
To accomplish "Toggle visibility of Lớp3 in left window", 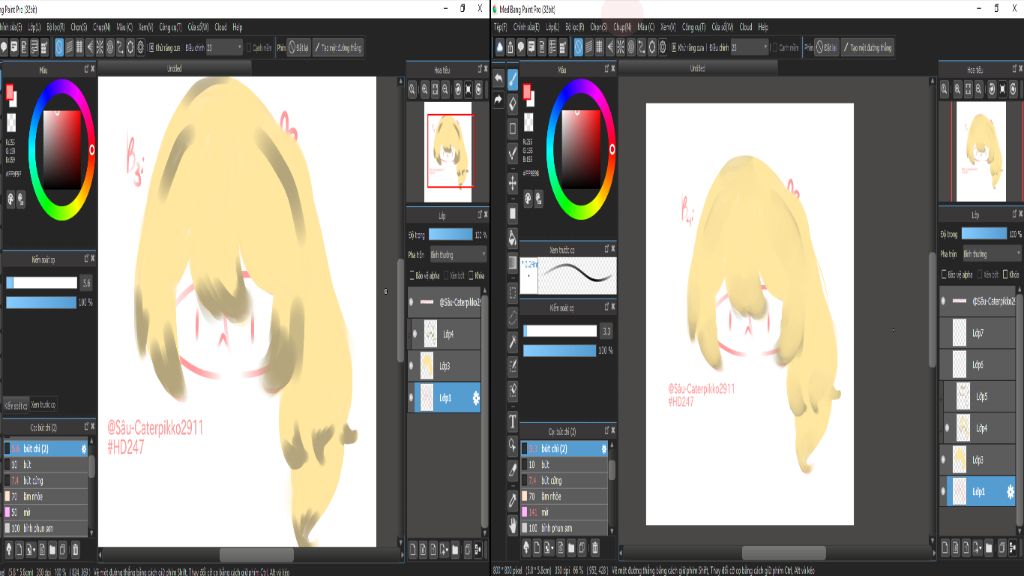I will 411,366.
